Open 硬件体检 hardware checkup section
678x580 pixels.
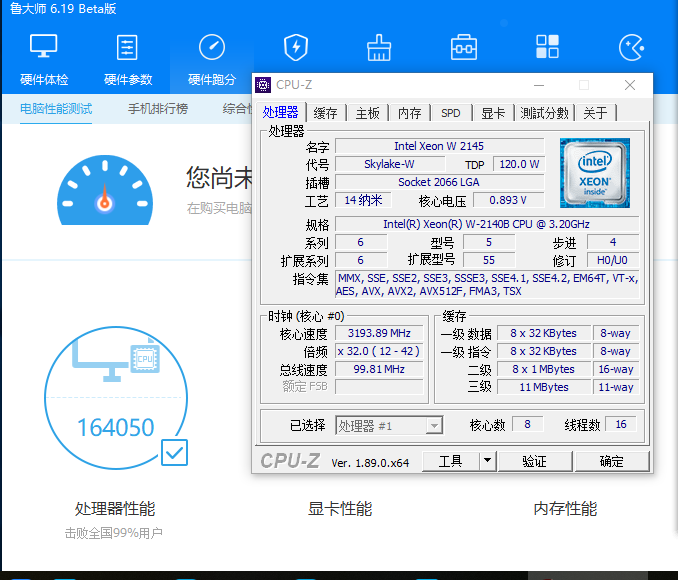[44, 59]
